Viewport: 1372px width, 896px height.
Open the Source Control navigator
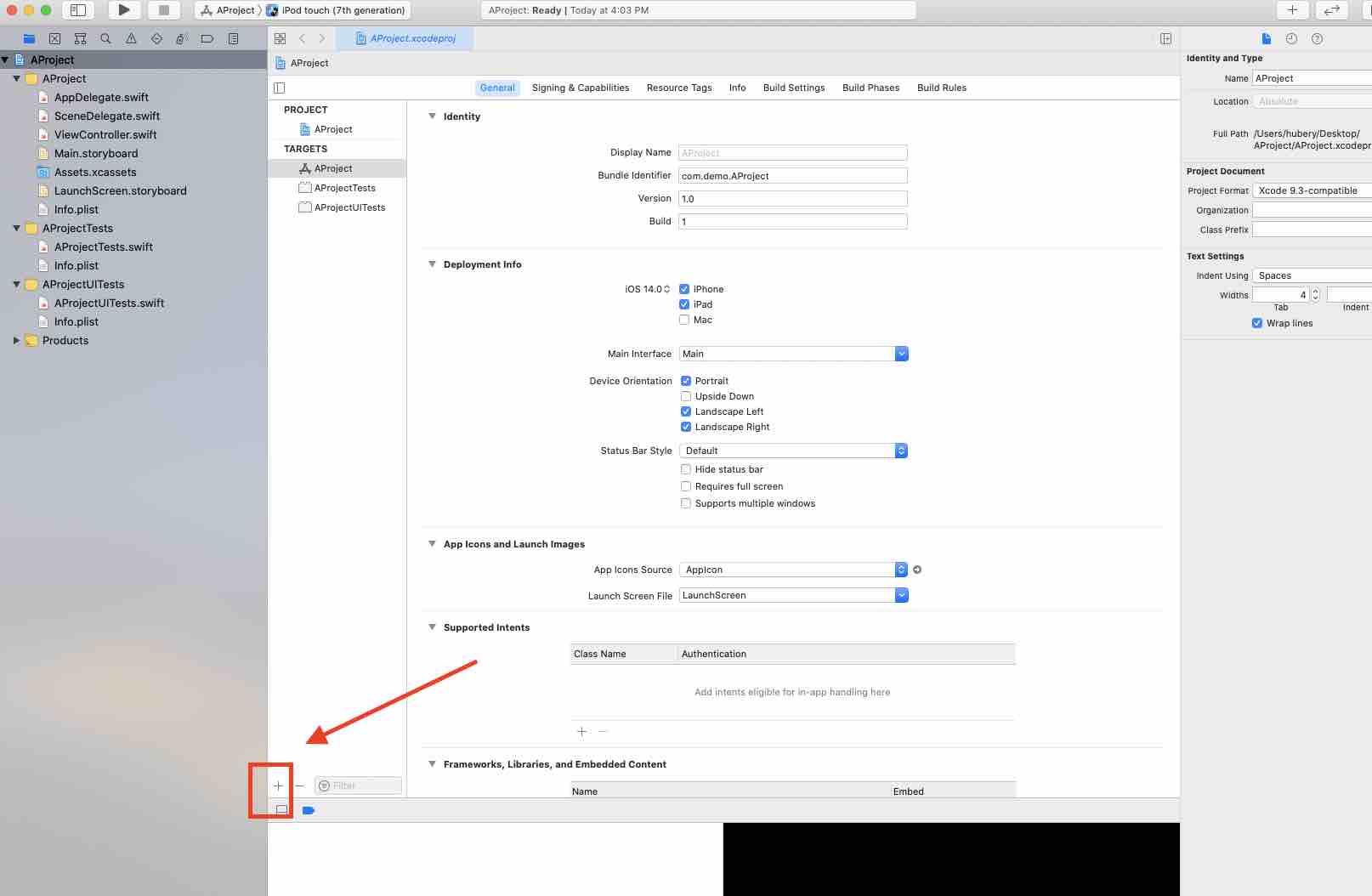pos(55,38)
